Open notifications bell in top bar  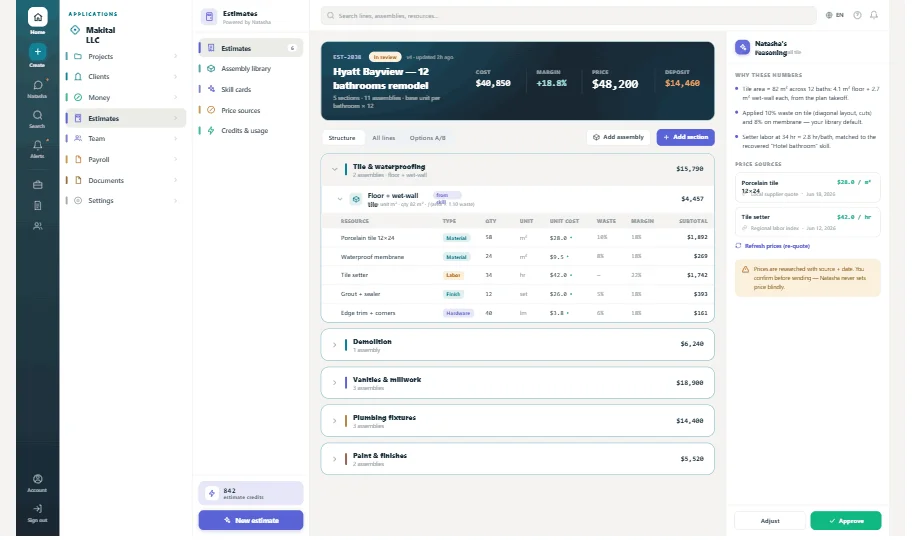[874, 15]
